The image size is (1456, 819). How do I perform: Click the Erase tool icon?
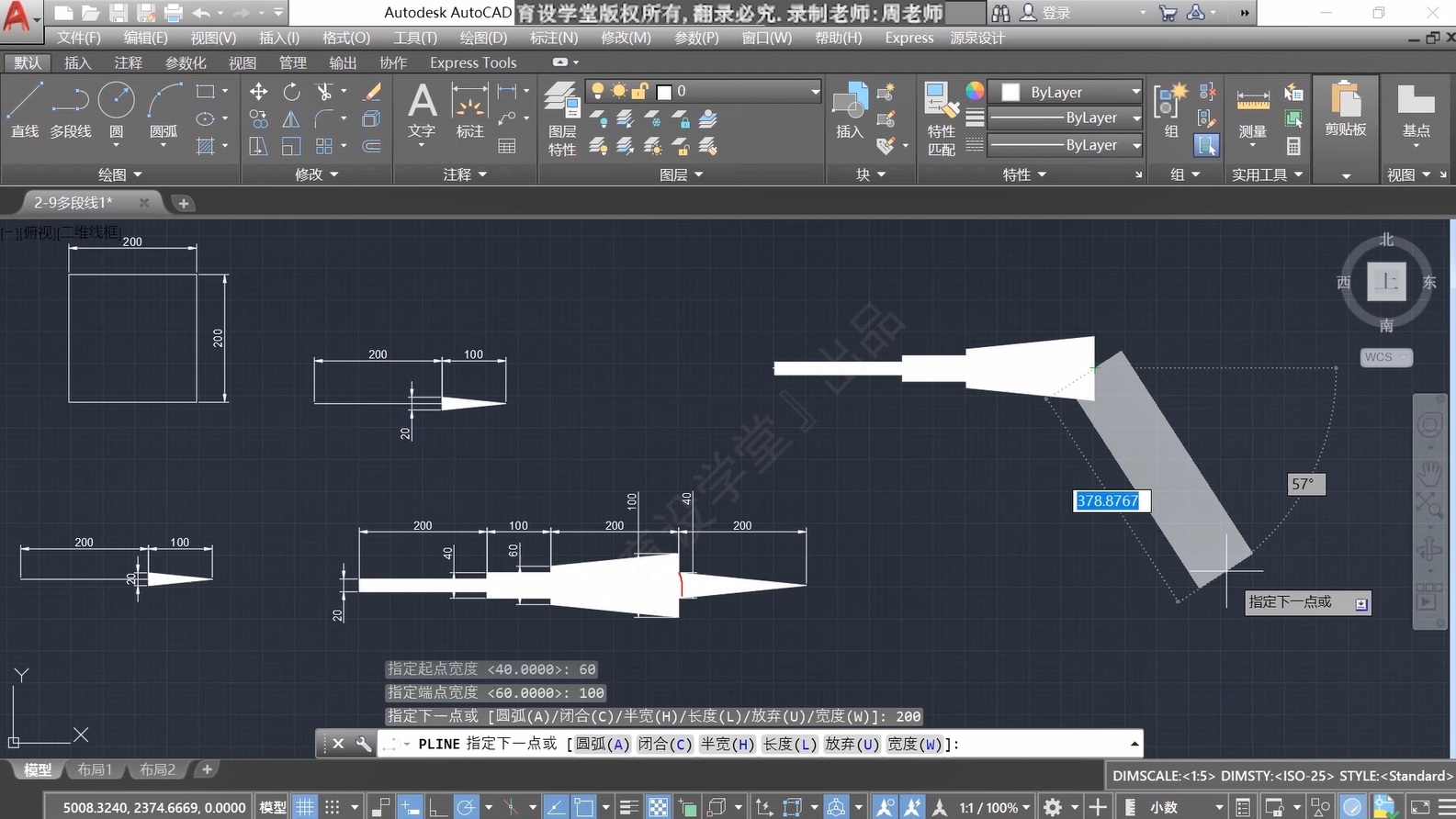click(372, 92)
